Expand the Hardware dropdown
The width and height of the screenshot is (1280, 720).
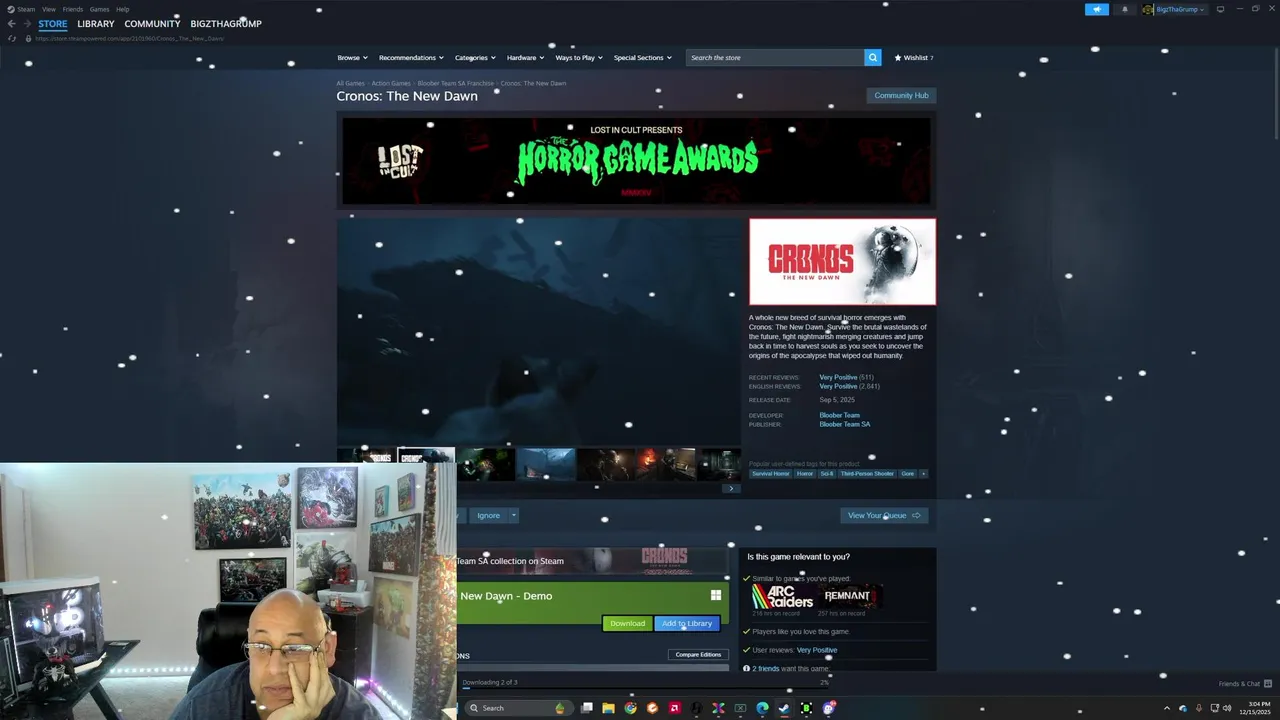[526, 58]
